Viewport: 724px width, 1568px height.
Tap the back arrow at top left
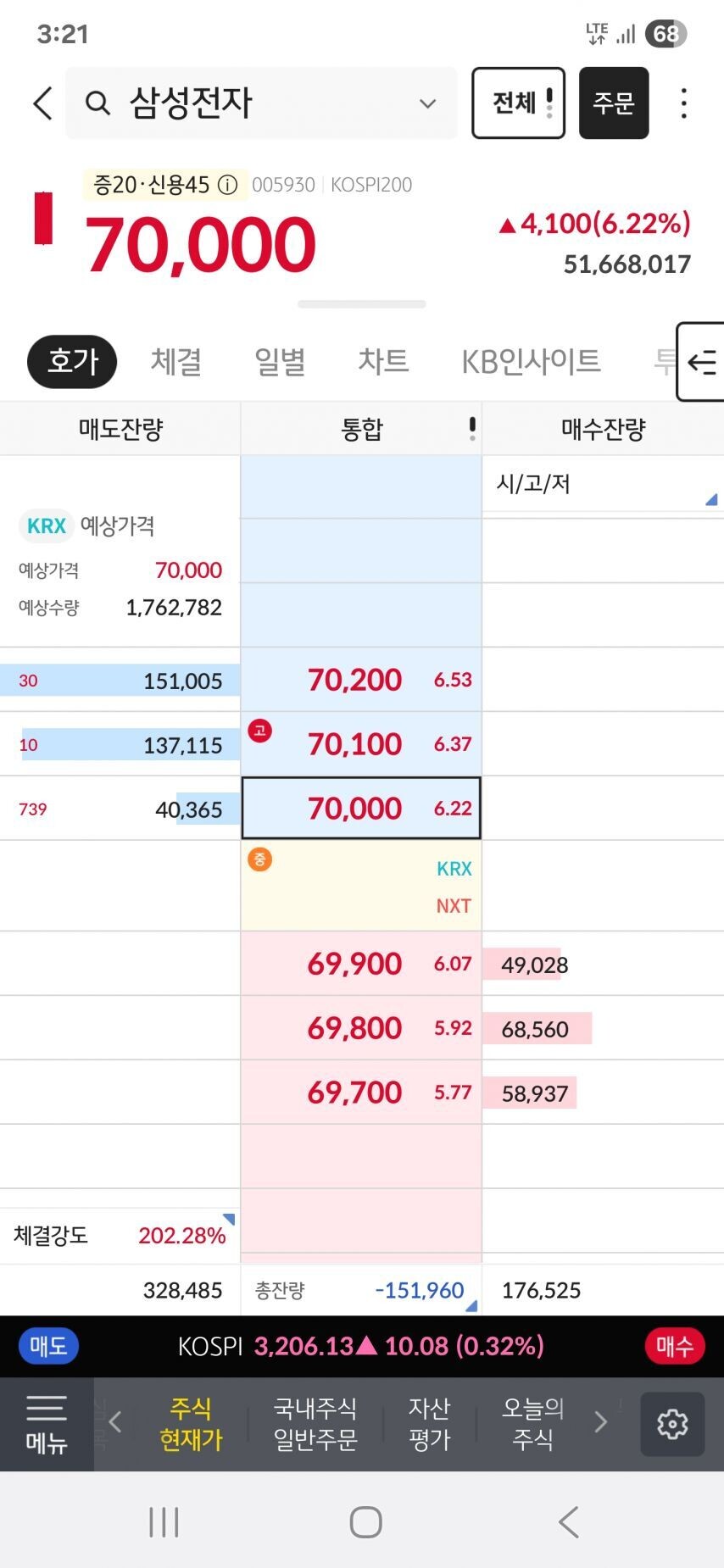click(x=42, y=103)
